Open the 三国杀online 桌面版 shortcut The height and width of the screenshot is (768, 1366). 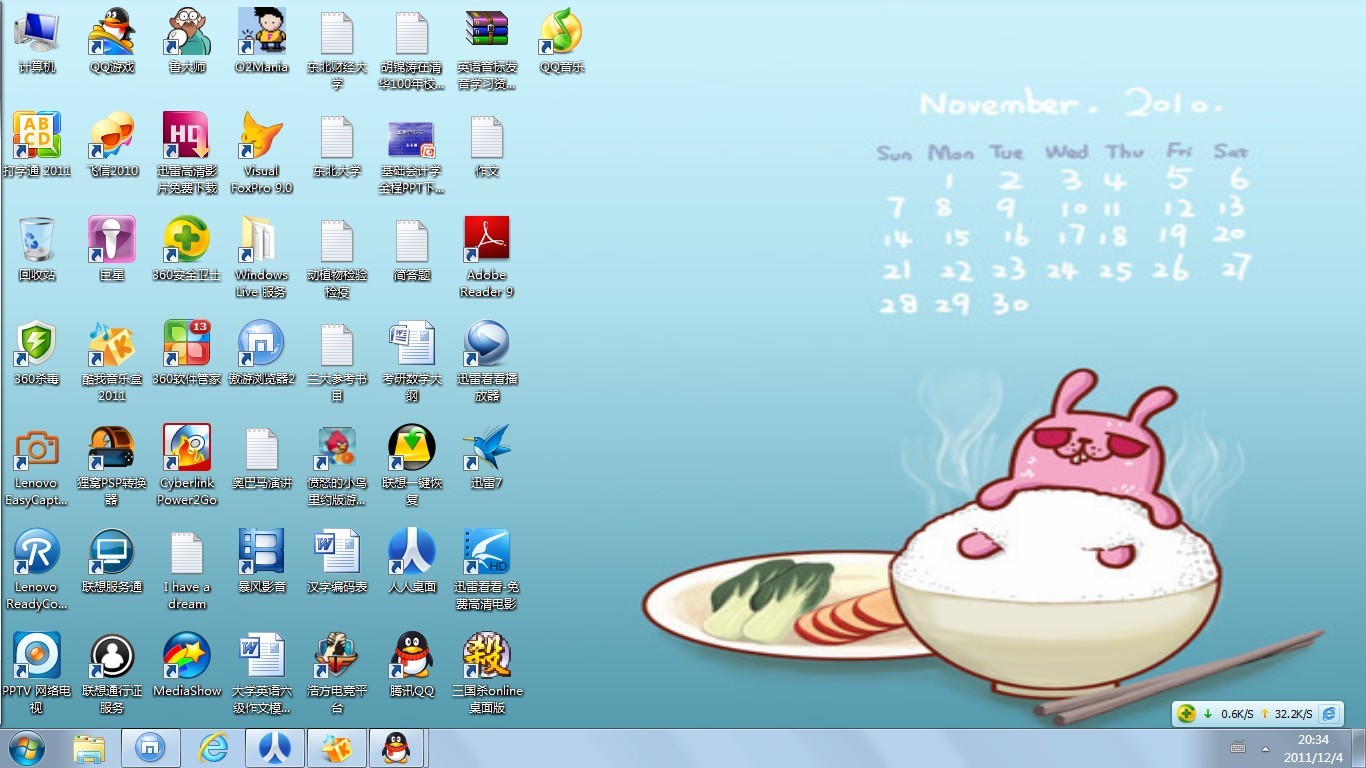(487, 673)
